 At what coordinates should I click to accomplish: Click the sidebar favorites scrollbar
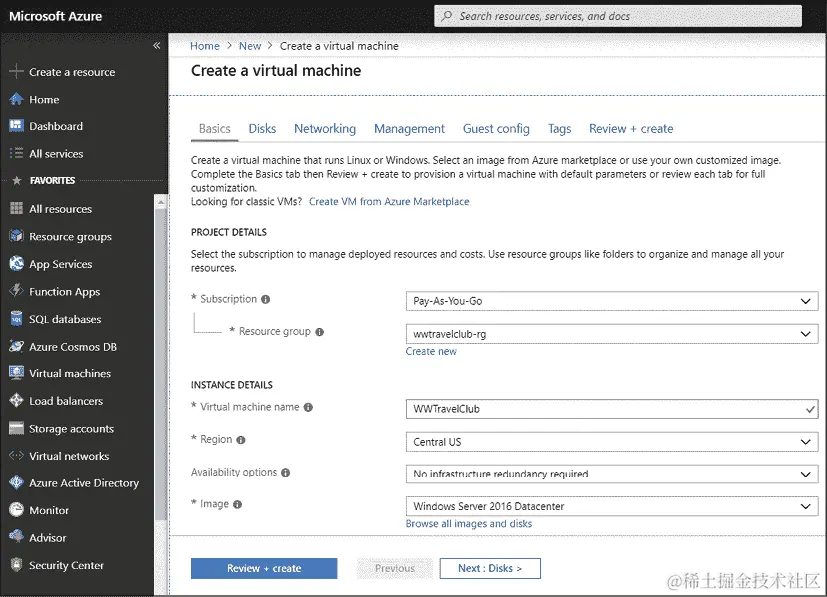[161, 364]
